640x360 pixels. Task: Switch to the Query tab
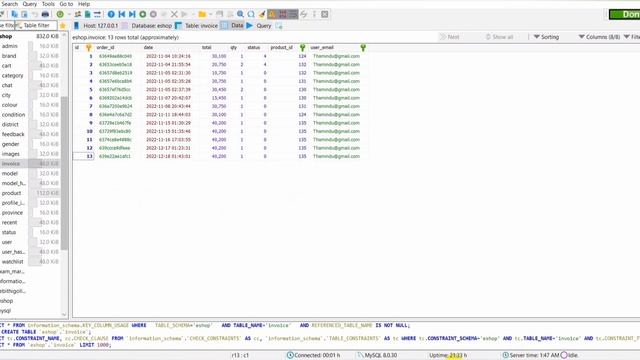tap(259, 26)
